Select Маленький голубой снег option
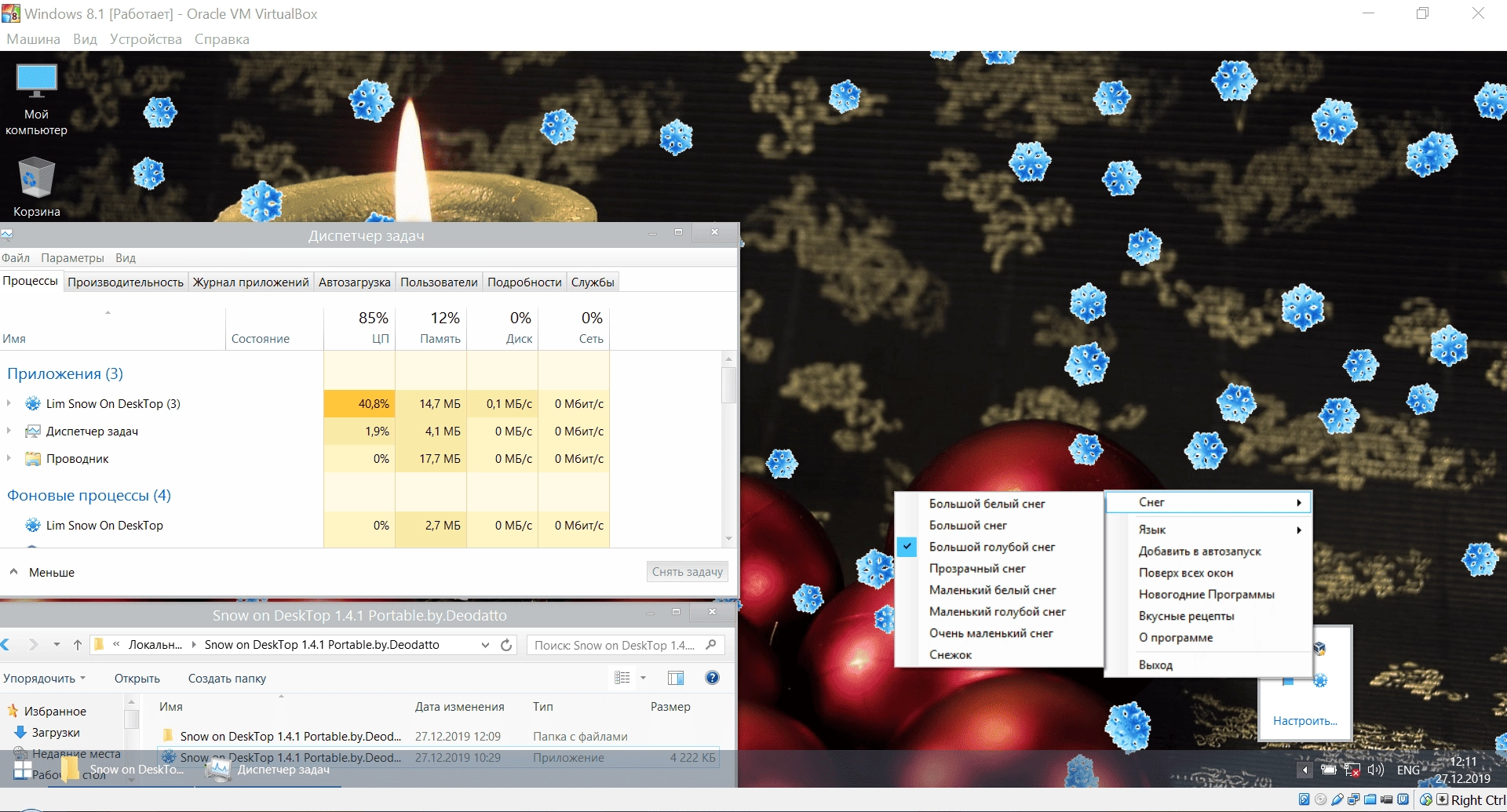Viewport: 1507px width, 812px height. 998,612
